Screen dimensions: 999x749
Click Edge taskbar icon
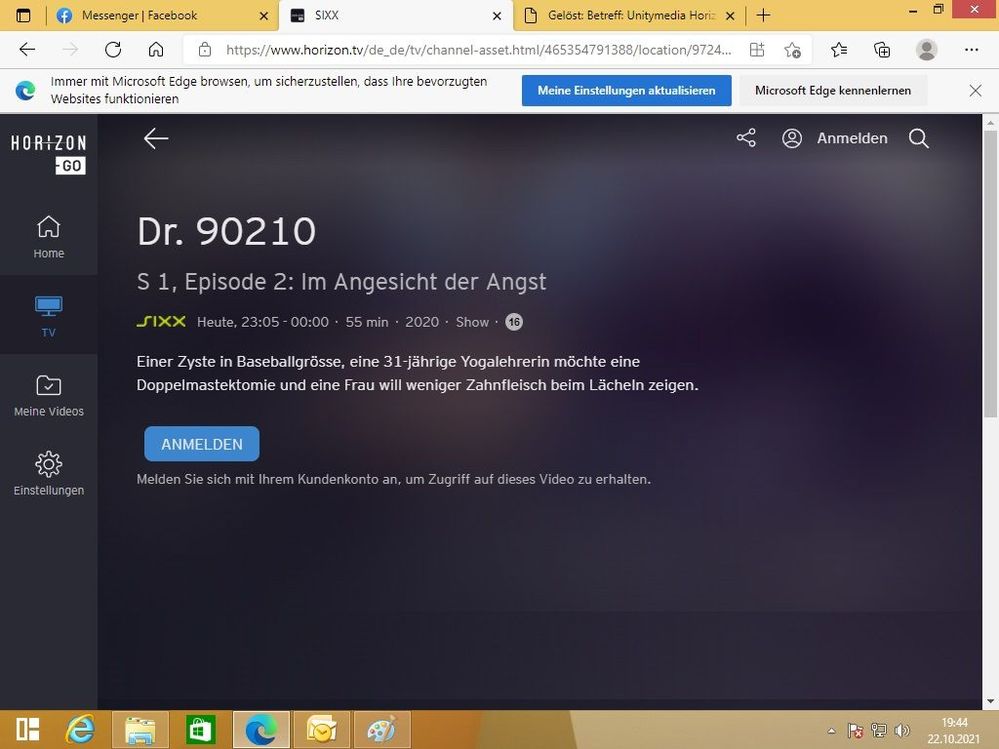(x=261, y=730)
